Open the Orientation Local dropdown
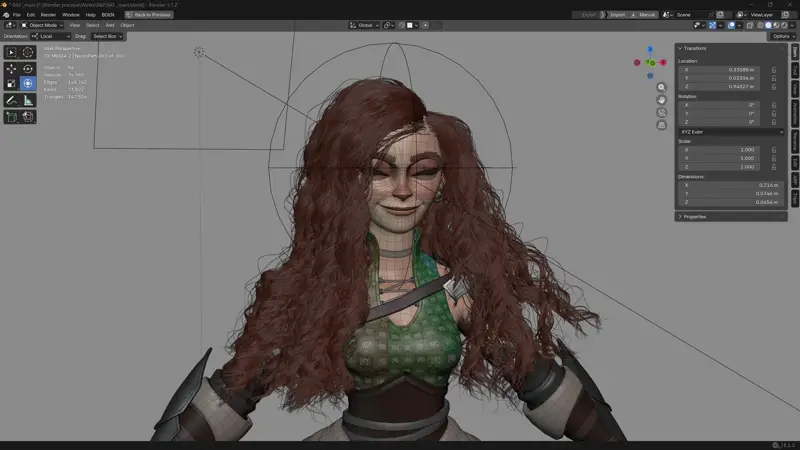The image size is (800, 450). click(x=51, y=36)
